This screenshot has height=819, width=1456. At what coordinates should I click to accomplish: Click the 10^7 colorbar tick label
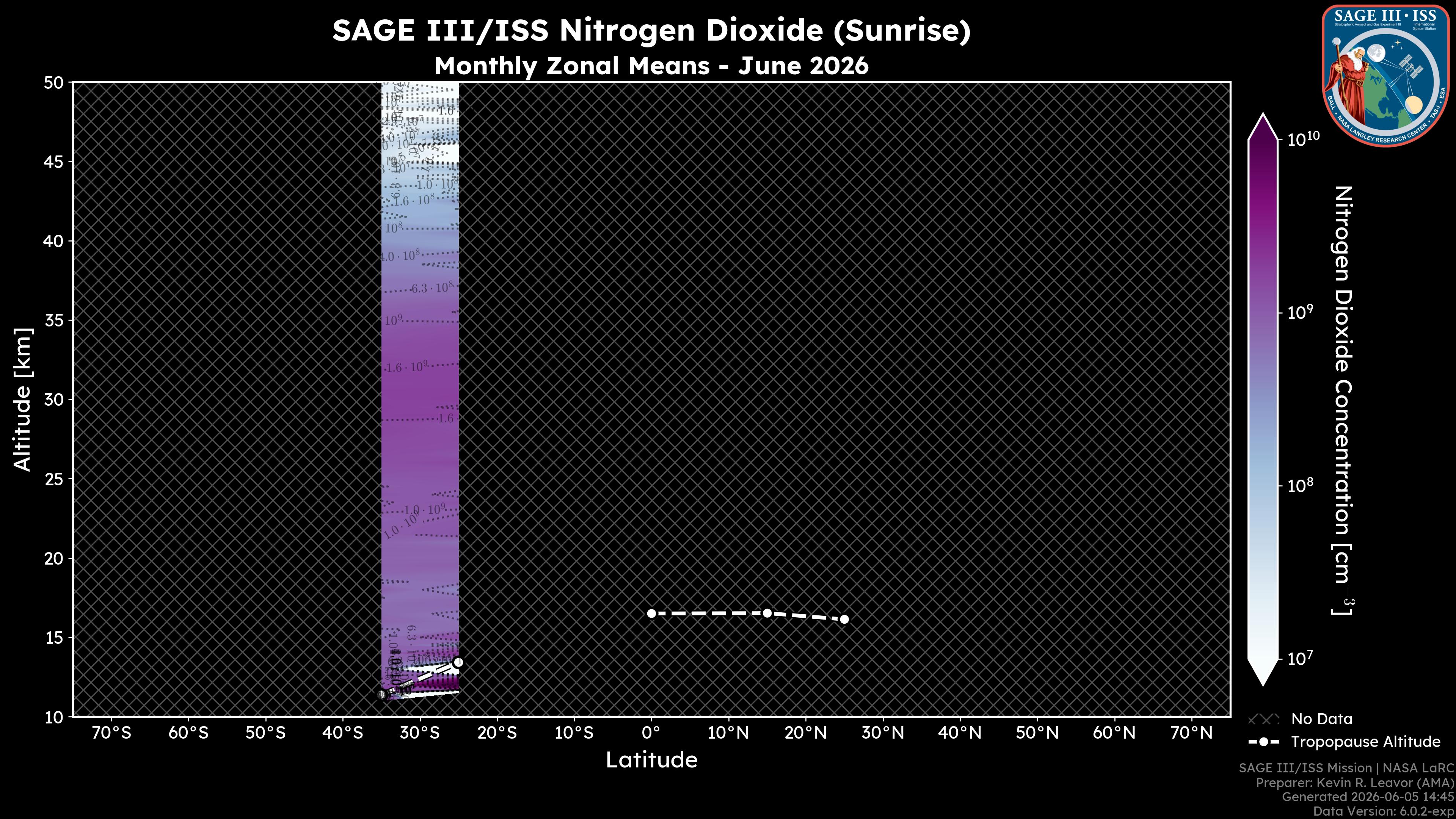pyautogui.click(x=1301, y=659)
